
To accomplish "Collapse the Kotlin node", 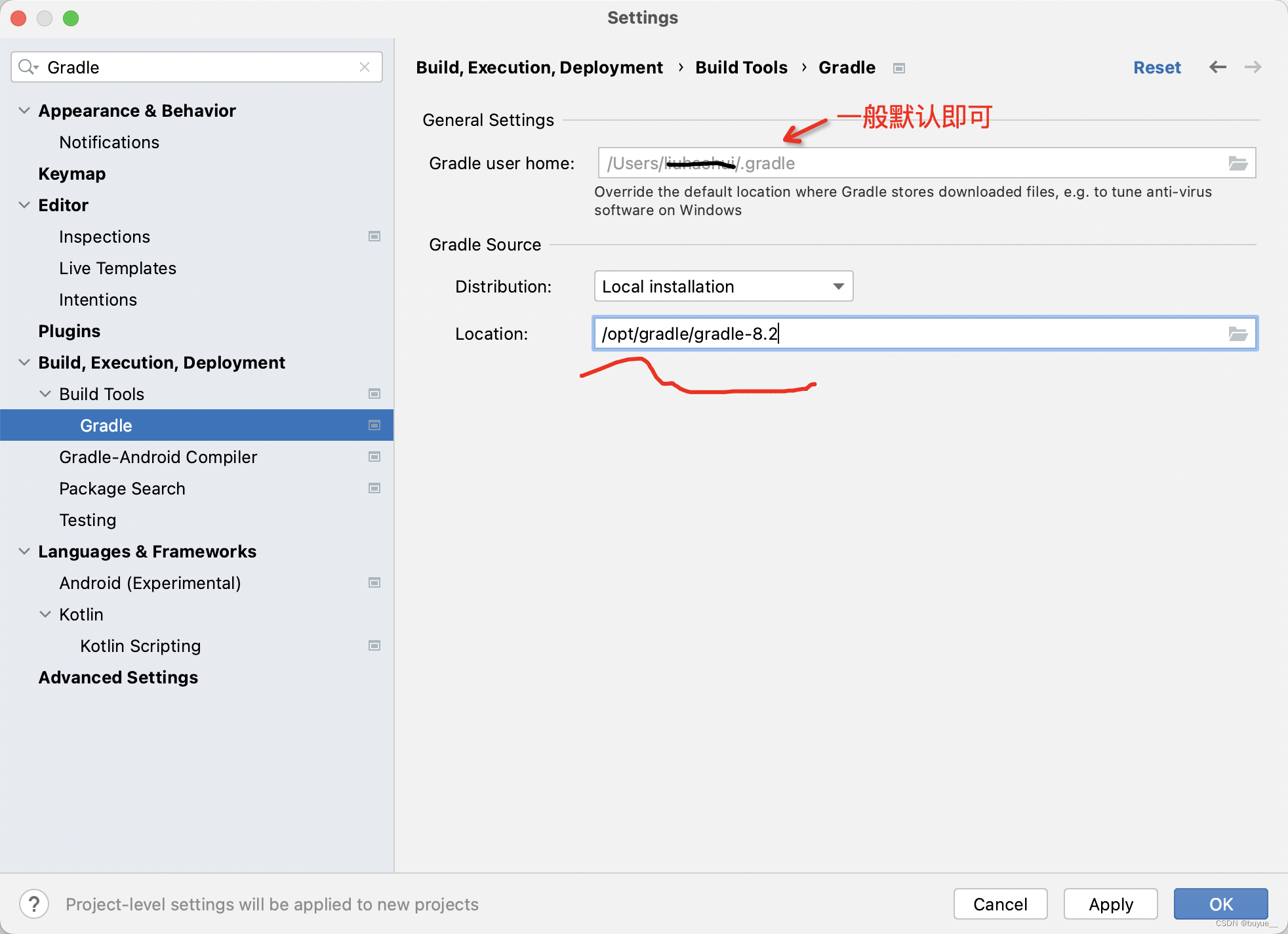I will click(x=45, y=614).
